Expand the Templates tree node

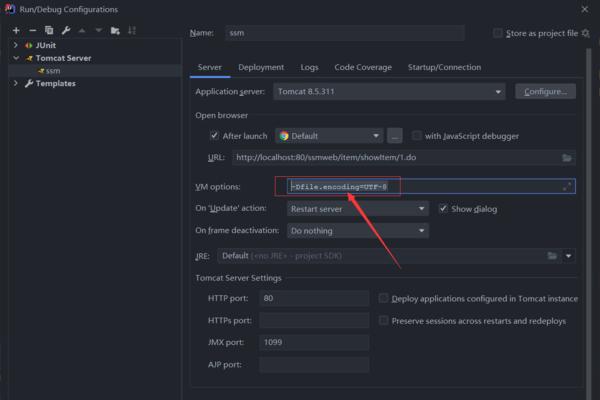pos(16,83)
